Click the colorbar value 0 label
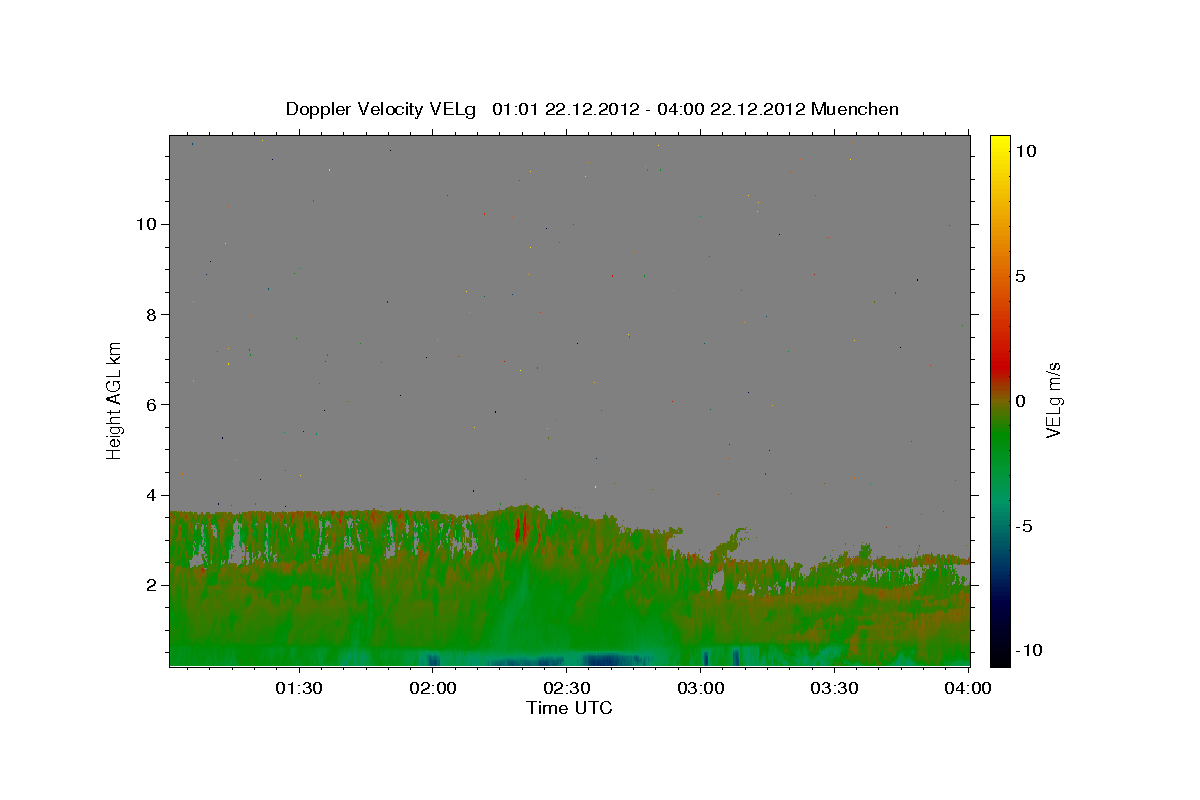Screen dimensions: 1200x800 click(x=1021, y=401)
